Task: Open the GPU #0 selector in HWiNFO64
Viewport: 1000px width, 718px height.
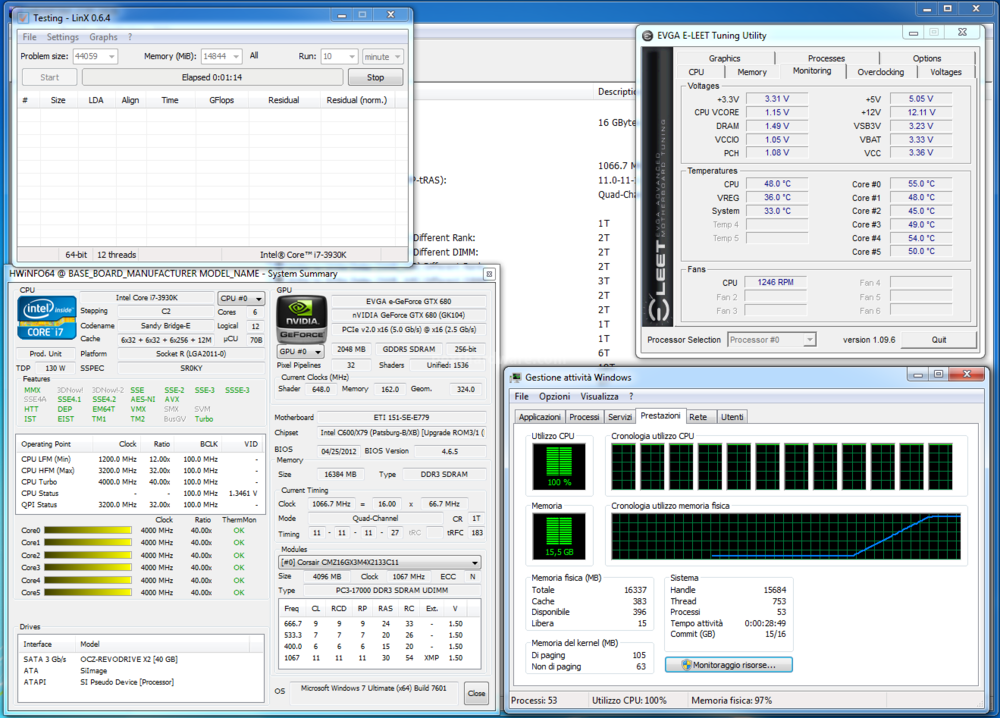Action: tap(300, 351)
